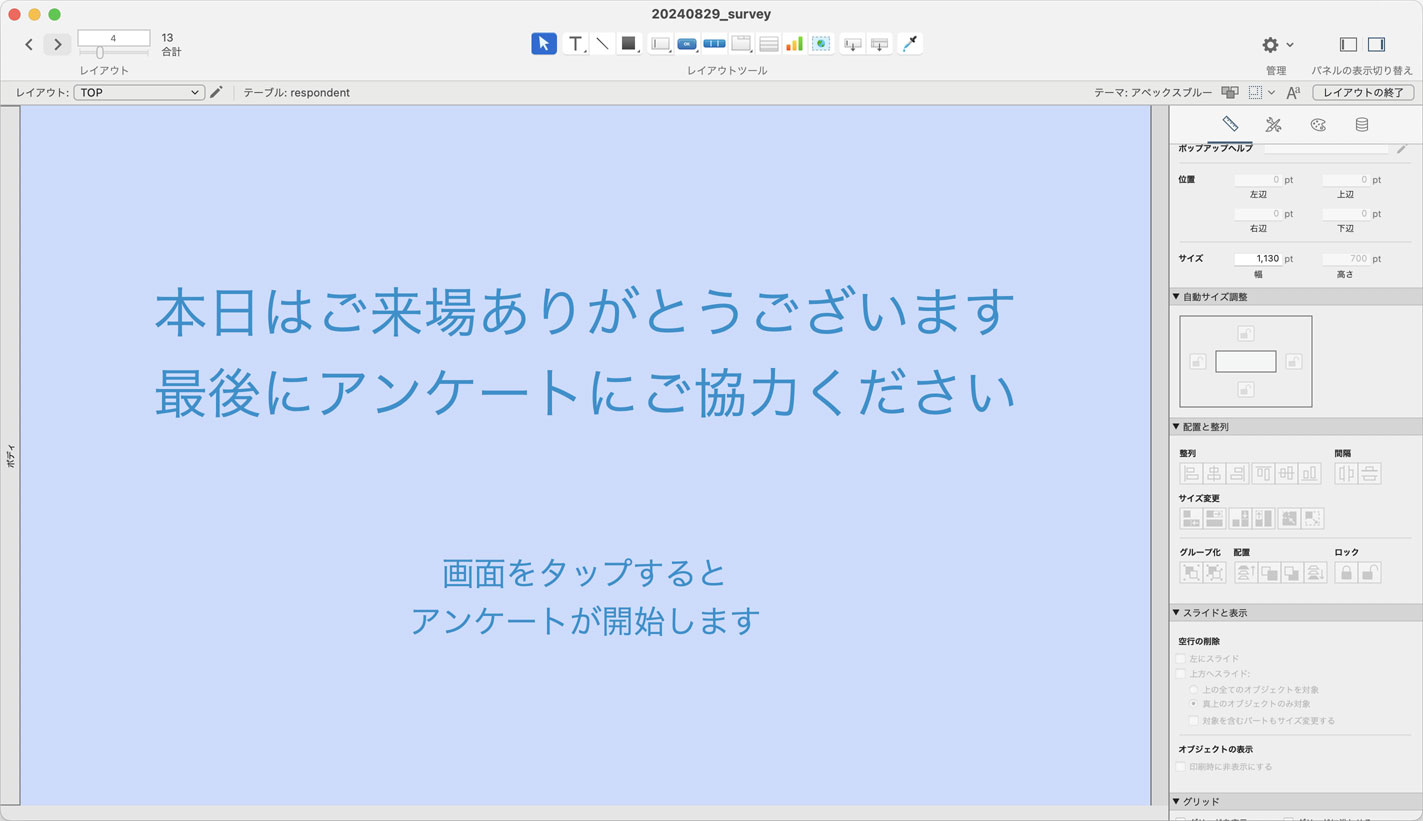Open the dotted guides selection dropdown
The height and width of the screenshot is (821, 1423).
[x=1262, y=92]
